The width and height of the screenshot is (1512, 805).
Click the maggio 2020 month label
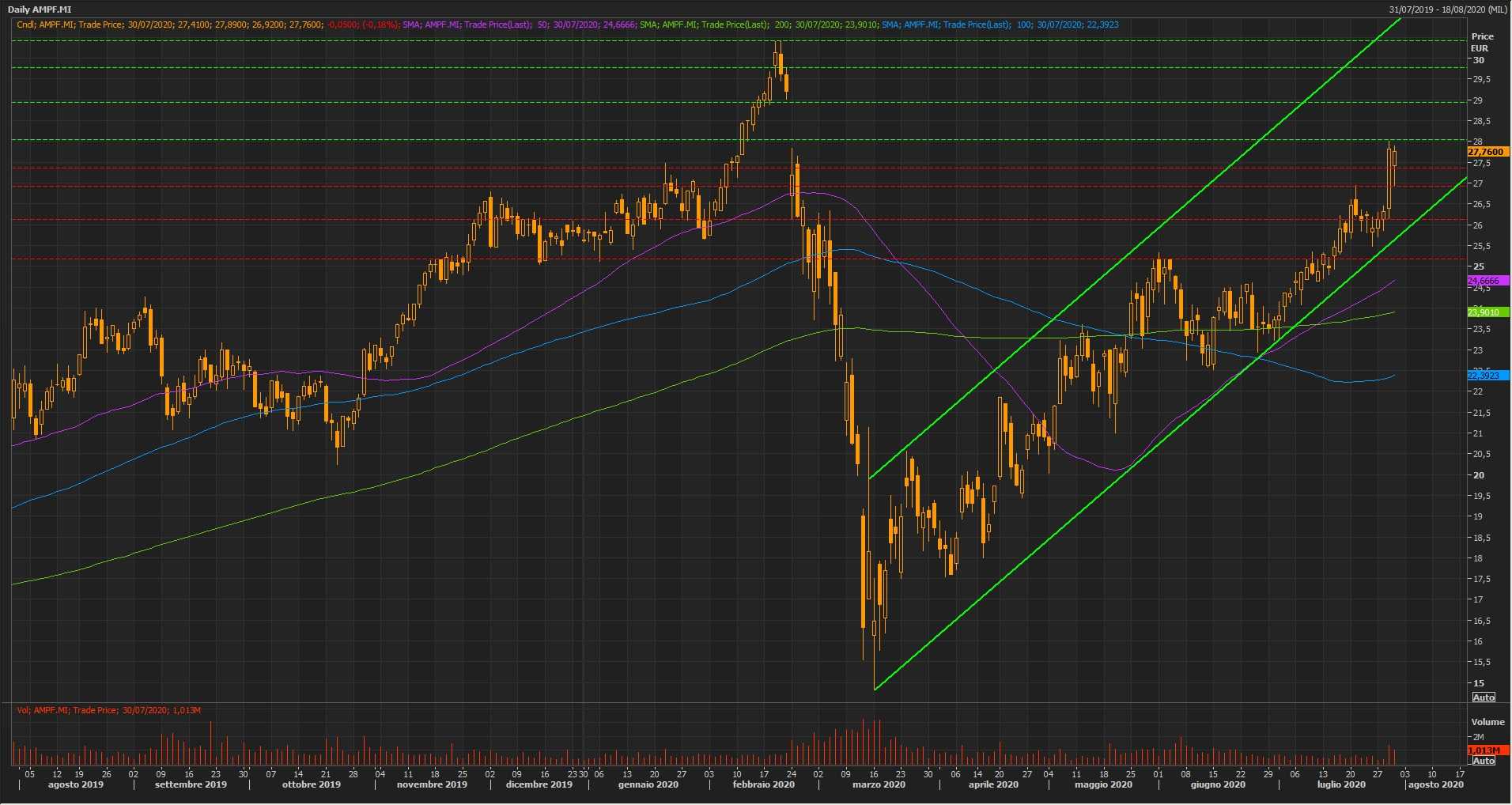point(1103,785)
